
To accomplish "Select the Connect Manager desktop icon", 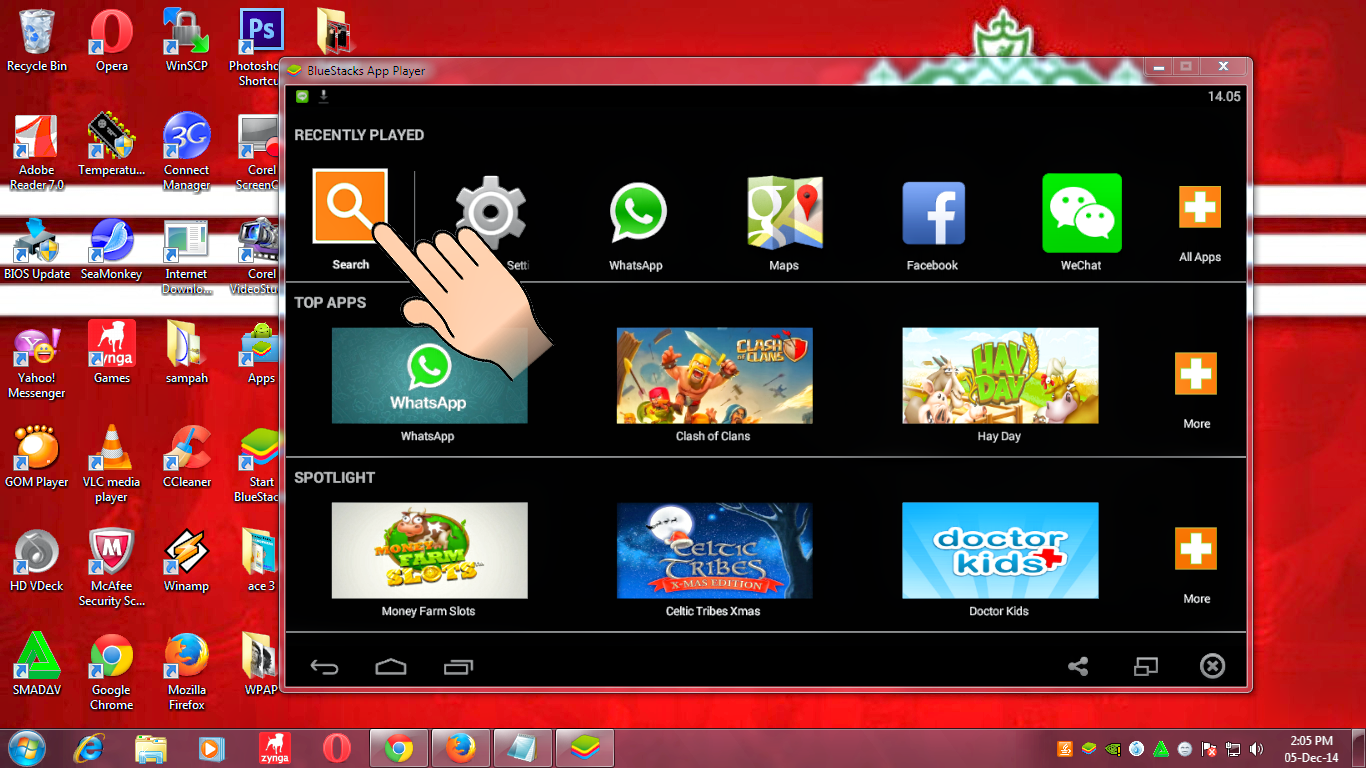I will [x=186, y=152].
